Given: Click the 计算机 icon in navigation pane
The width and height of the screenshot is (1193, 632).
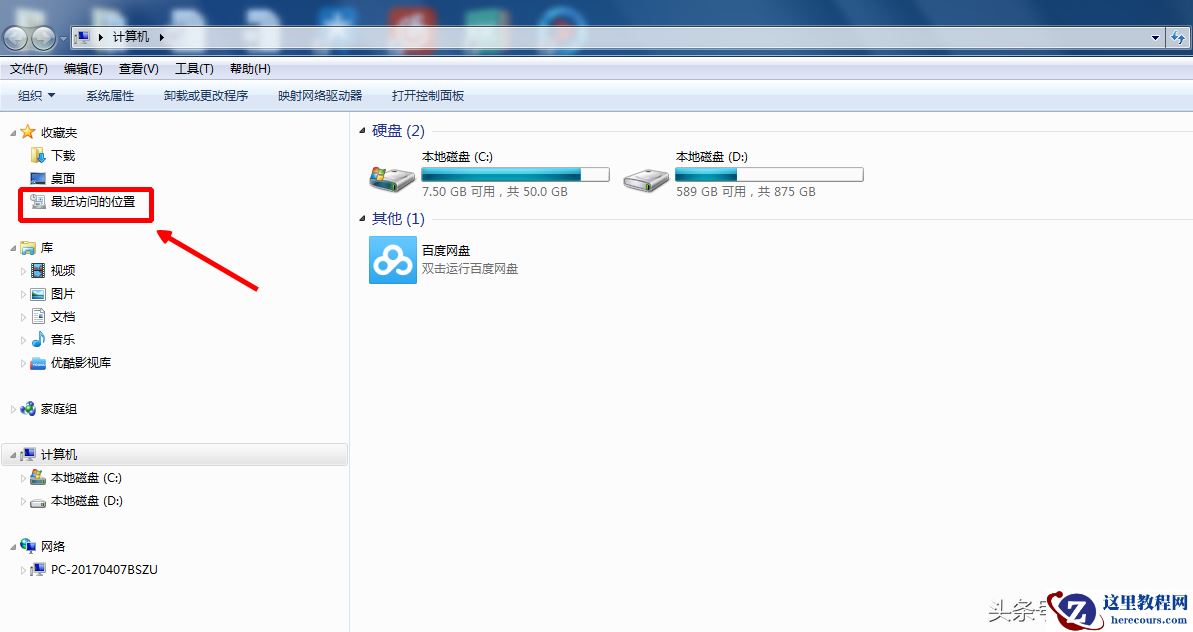Looking at the screenshot, I should [28, 454].
